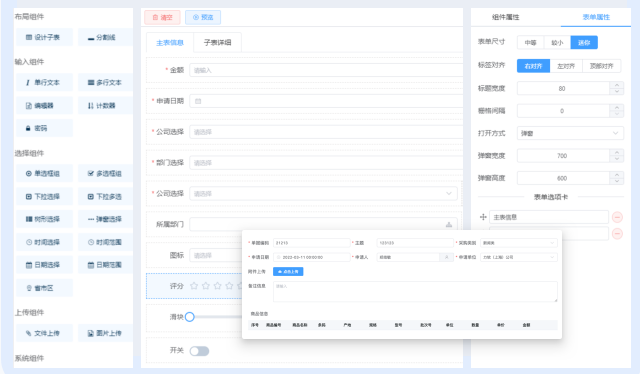Select the 日期选择 date picker component
This screenshot has width=640, height=374.
pyautogui.click(x=44, y=265)
